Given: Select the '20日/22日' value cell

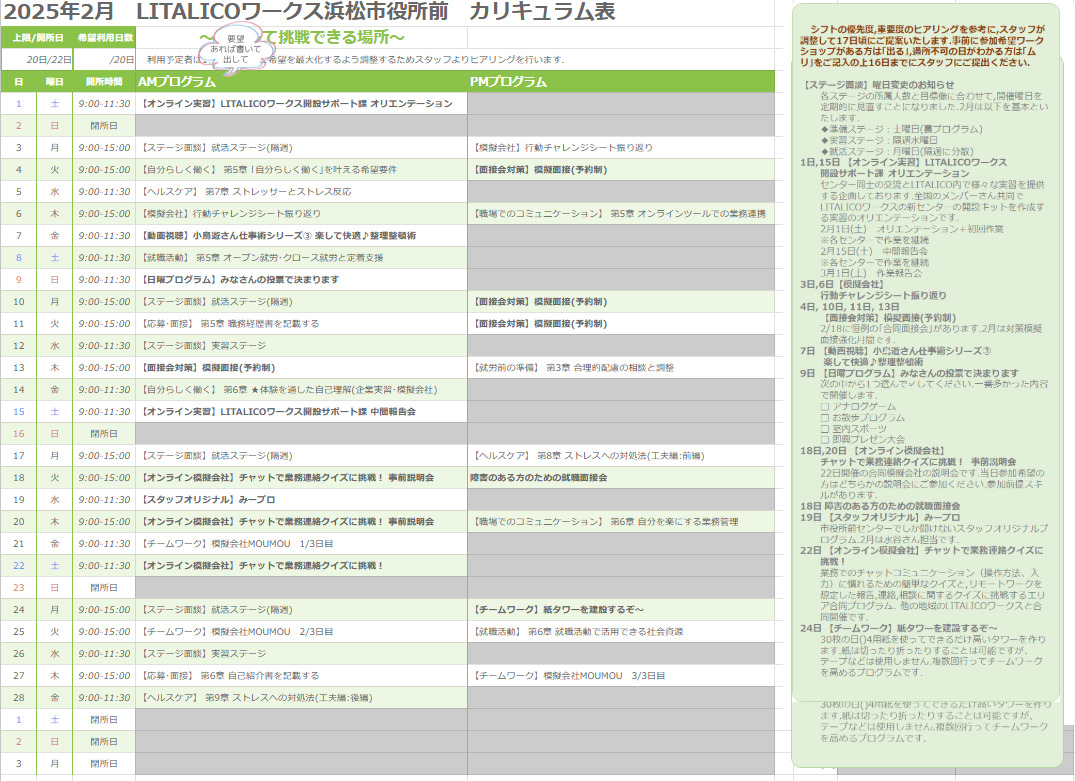Looking at the screenshot, I should 37,60.
